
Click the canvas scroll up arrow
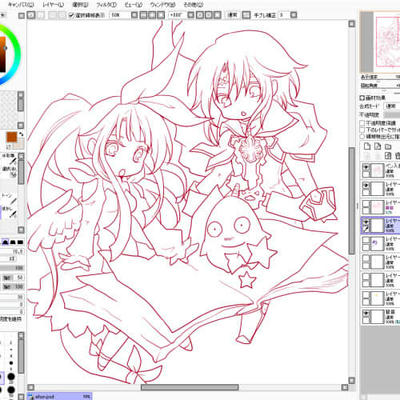coord(352,24)
